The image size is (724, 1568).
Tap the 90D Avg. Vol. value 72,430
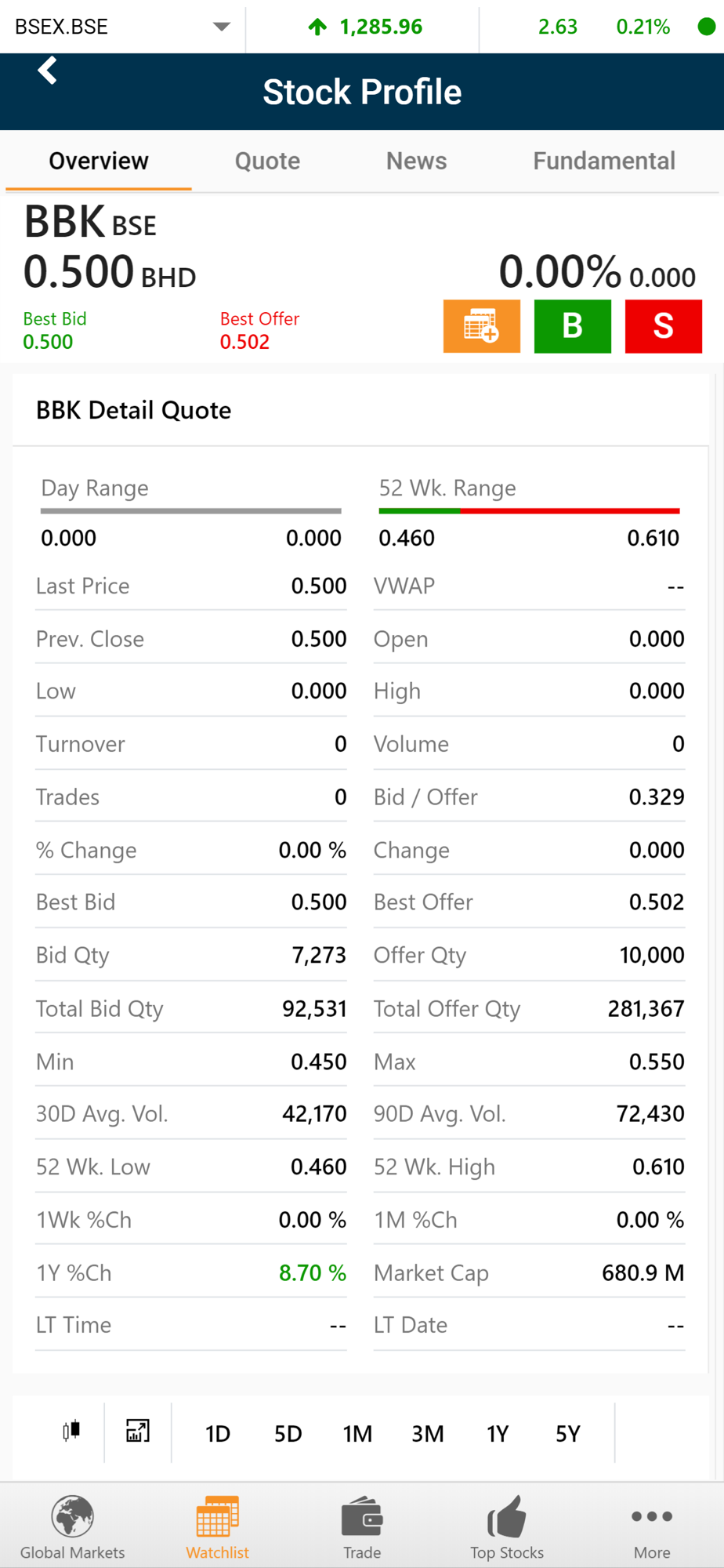650,1113
